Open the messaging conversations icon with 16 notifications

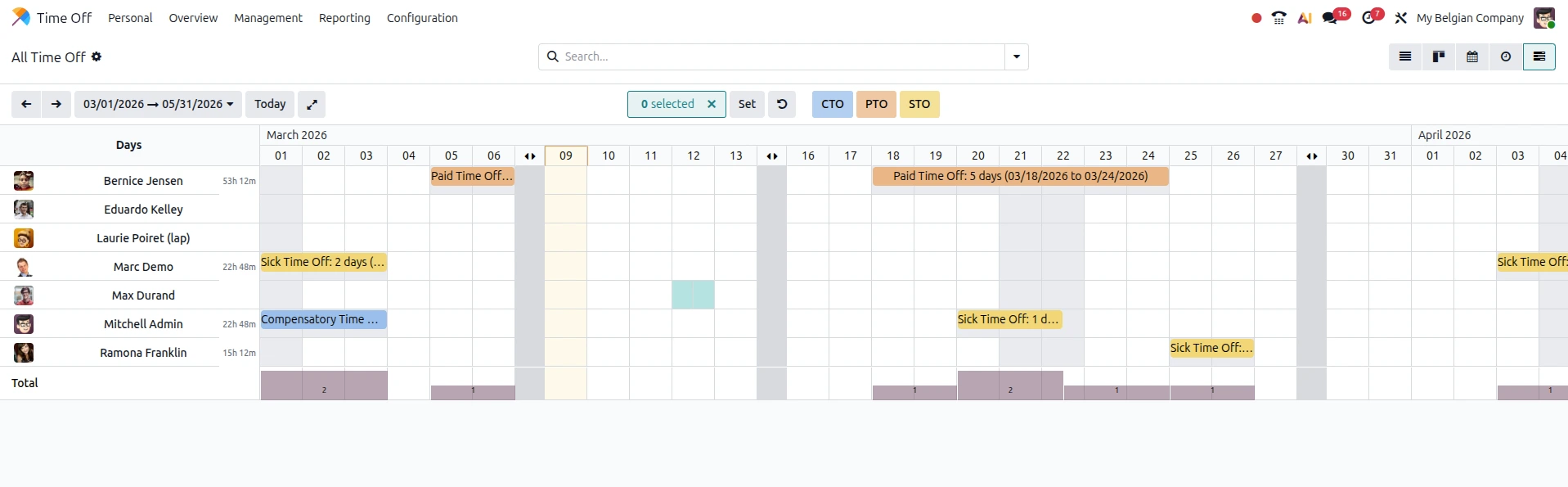(1333, 17)
